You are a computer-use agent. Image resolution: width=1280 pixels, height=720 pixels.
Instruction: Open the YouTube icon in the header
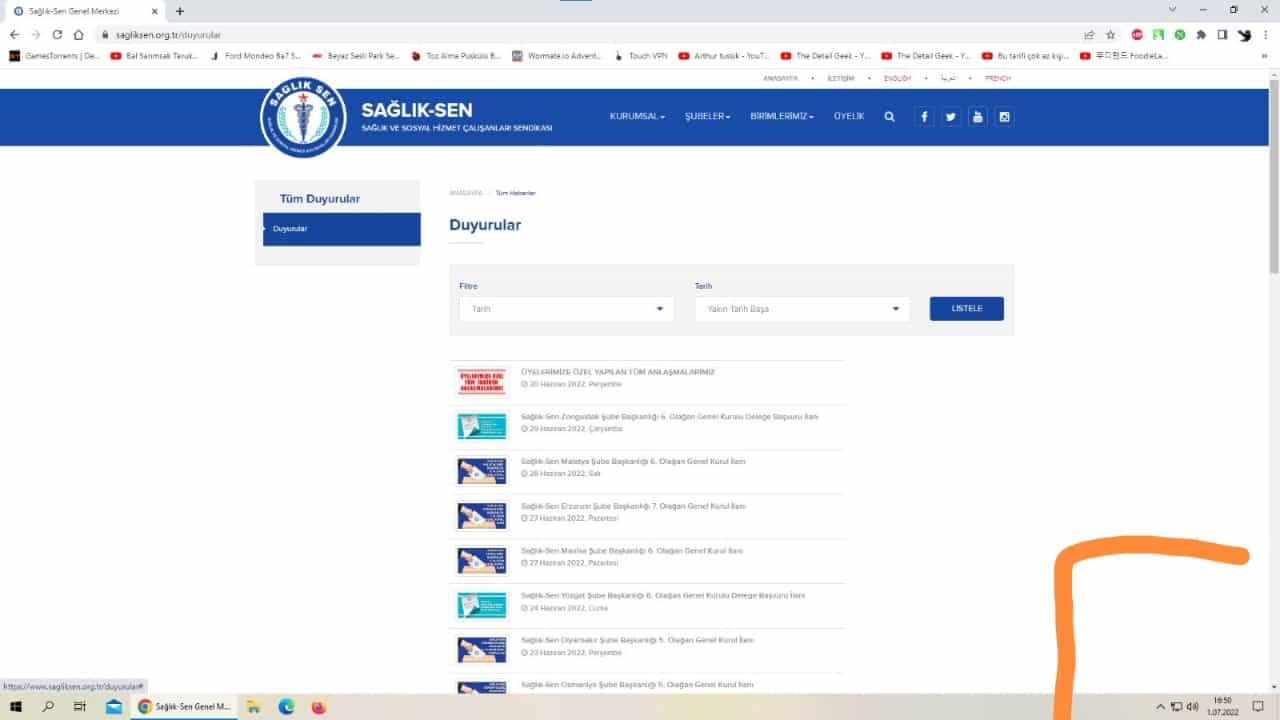point(978,117)
